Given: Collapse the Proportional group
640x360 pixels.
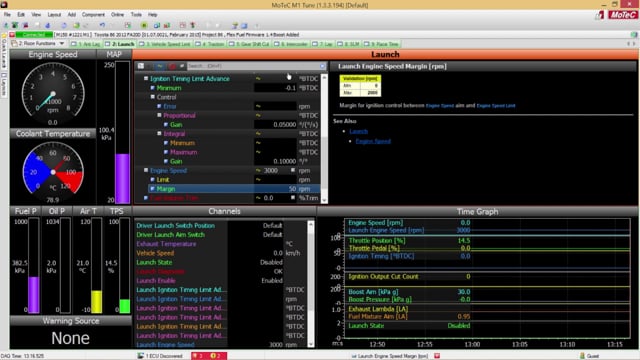Looking at the screenshot, I should (159, 115).
